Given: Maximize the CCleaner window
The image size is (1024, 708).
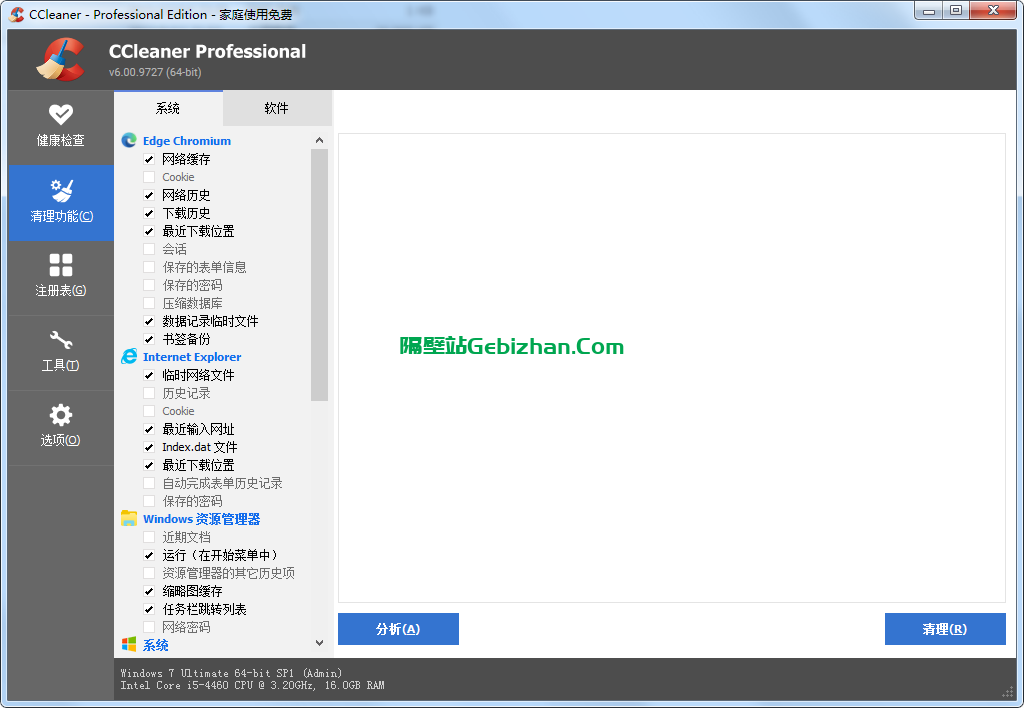Looking at the screenshot, I should pos(956,10).
